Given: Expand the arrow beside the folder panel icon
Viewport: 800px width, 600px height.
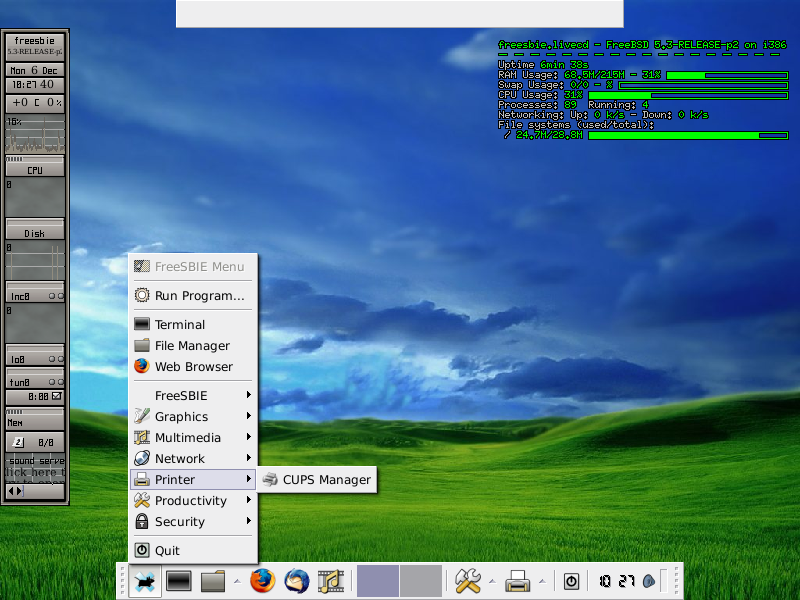Looking at the screenshot, I should (x=237, y=581).
